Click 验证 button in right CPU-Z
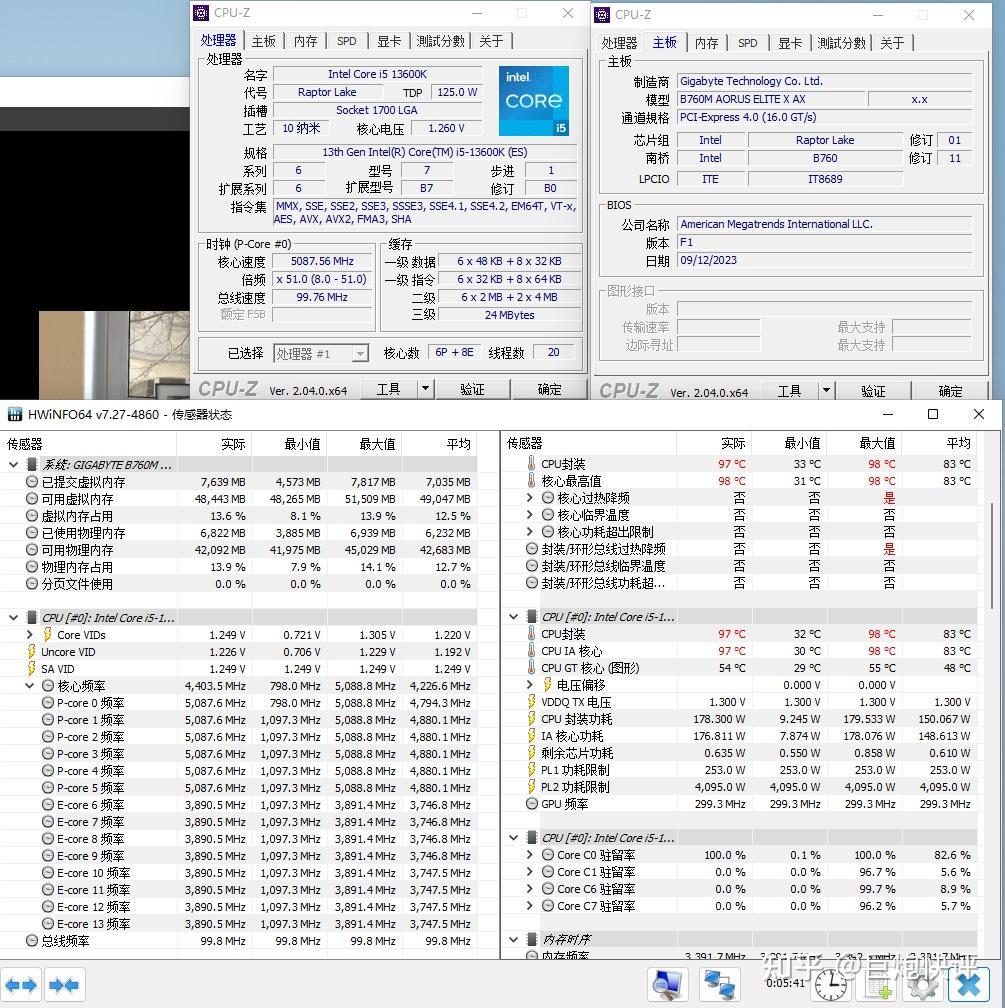 [873, 390]
